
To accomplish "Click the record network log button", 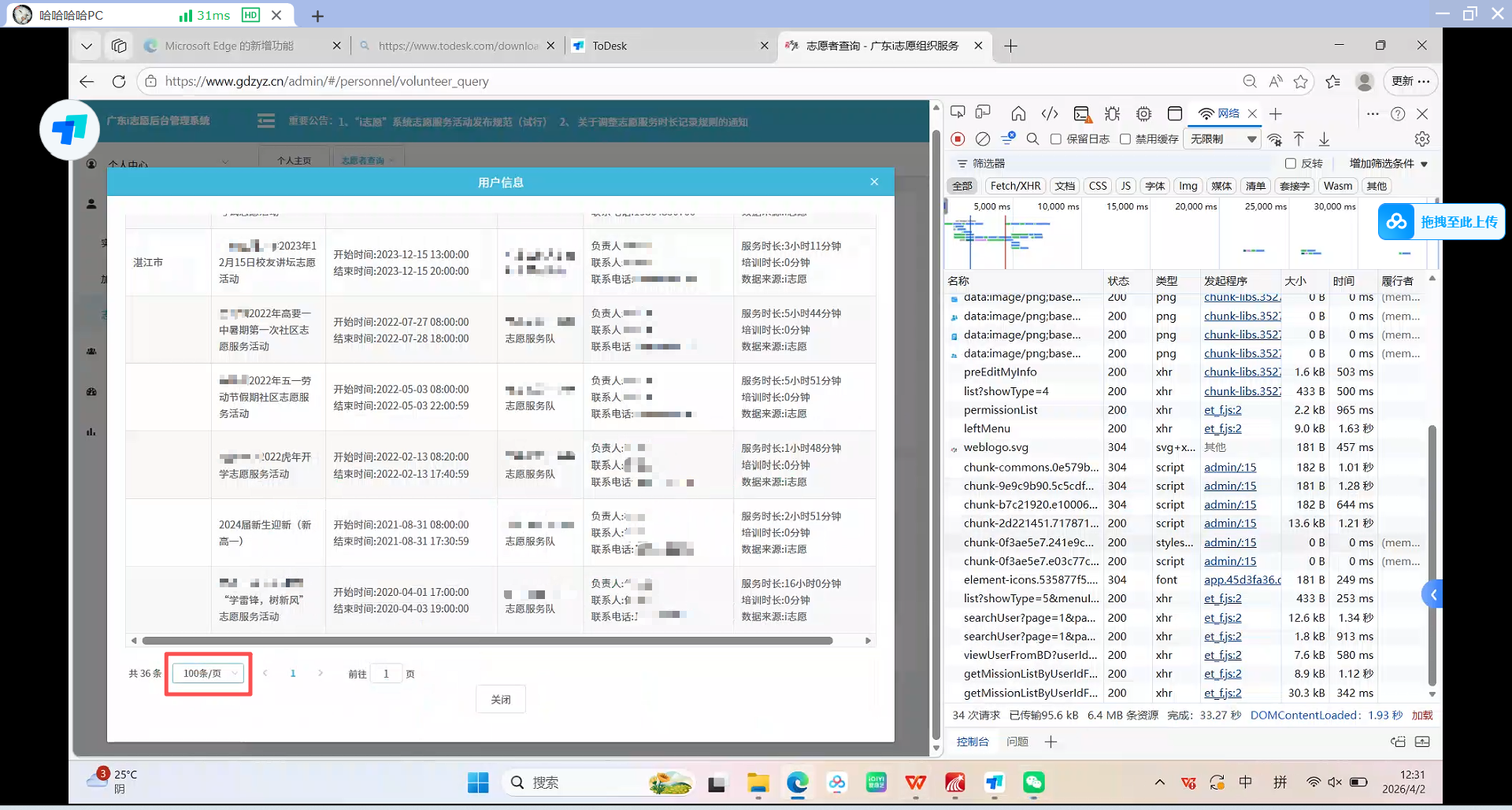I will [958, 139].
